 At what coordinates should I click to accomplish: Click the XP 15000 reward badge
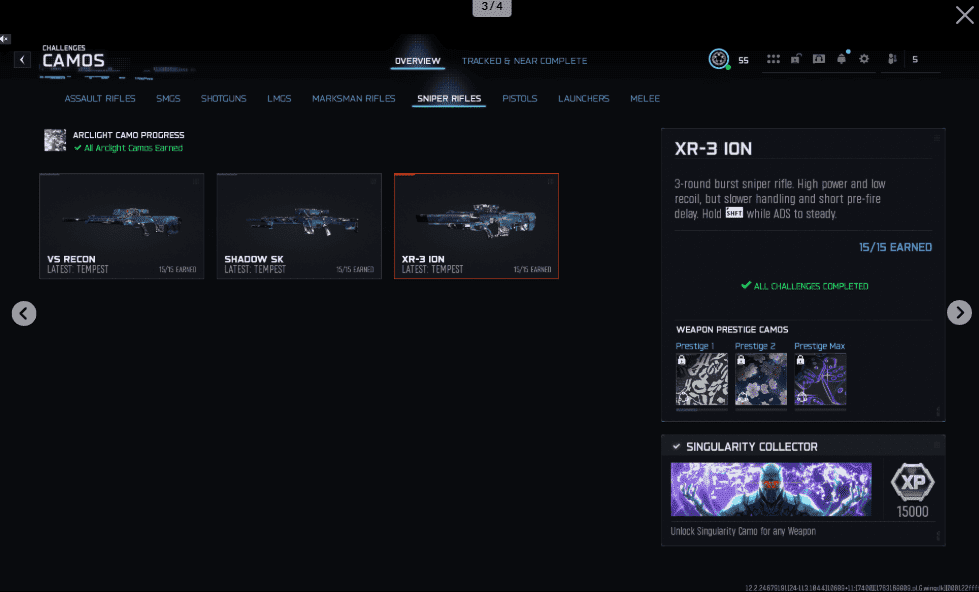911,488
